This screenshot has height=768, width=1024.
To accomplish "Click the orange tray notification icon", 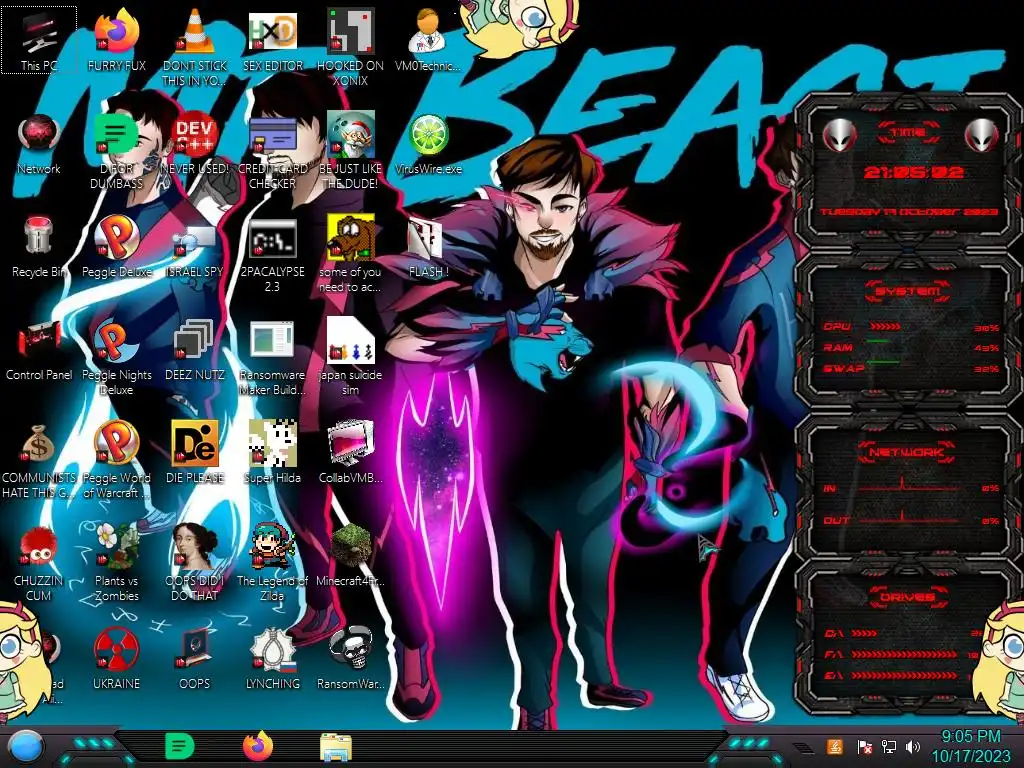I will pos(834,746).
